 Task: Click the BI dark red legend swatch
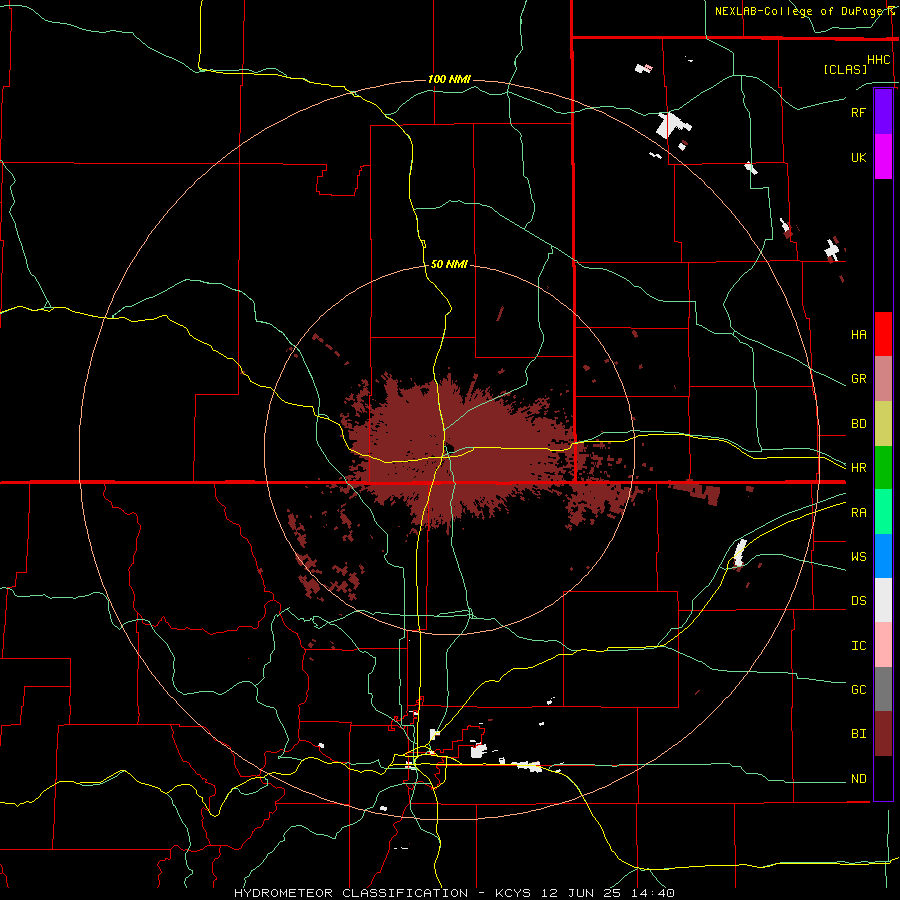coord(883,734)
